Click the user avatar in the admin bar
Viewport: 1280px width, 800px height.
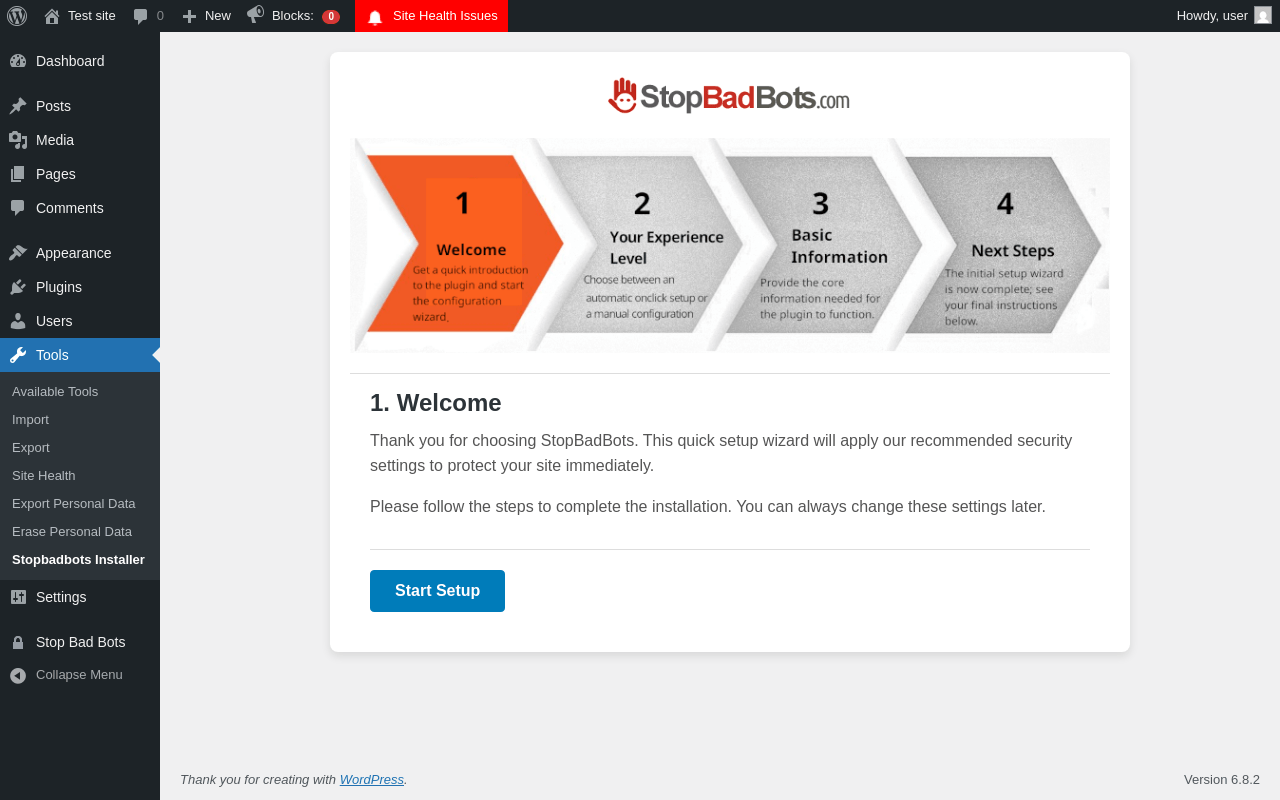point(1263,15)
